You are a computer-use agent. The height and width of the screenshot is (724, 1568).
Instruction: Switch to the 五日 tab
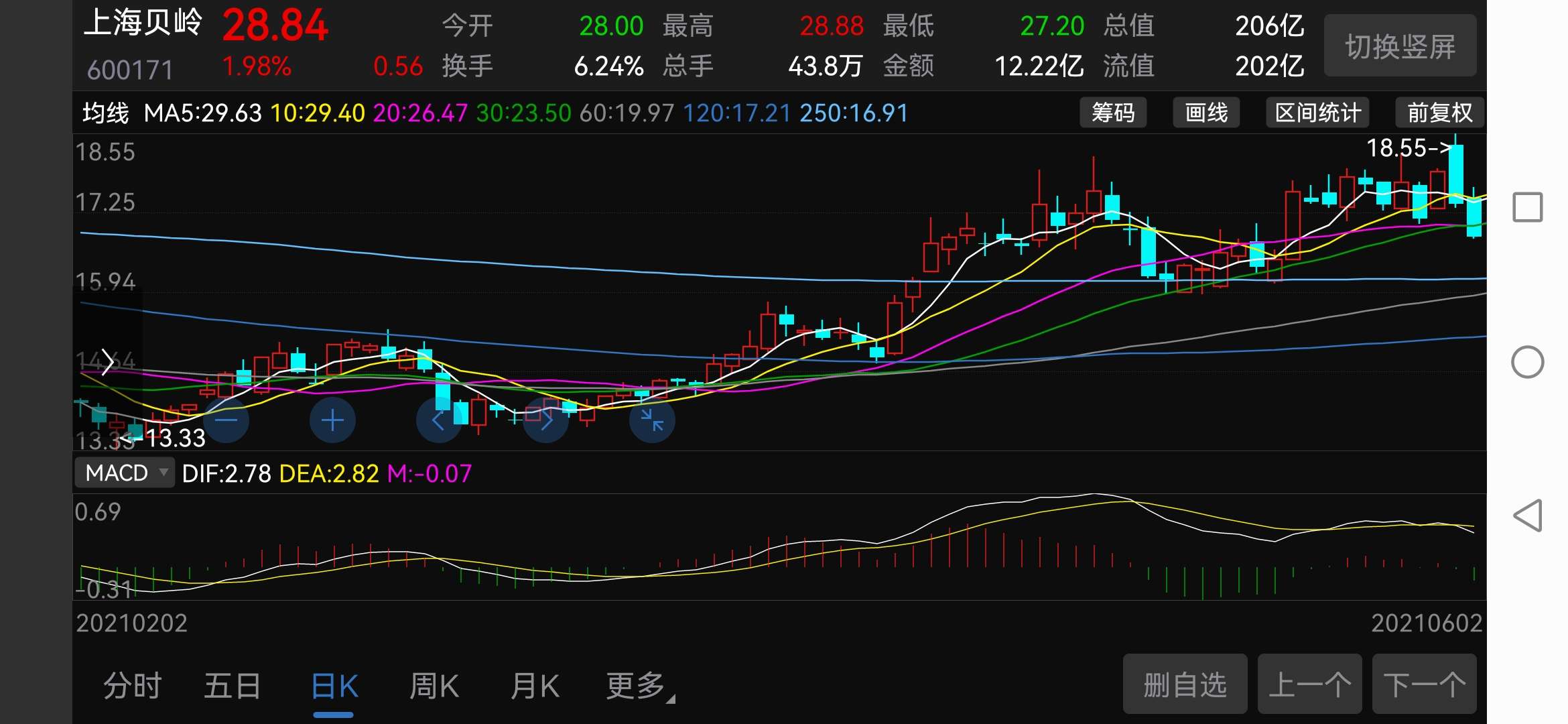point(232,686)
